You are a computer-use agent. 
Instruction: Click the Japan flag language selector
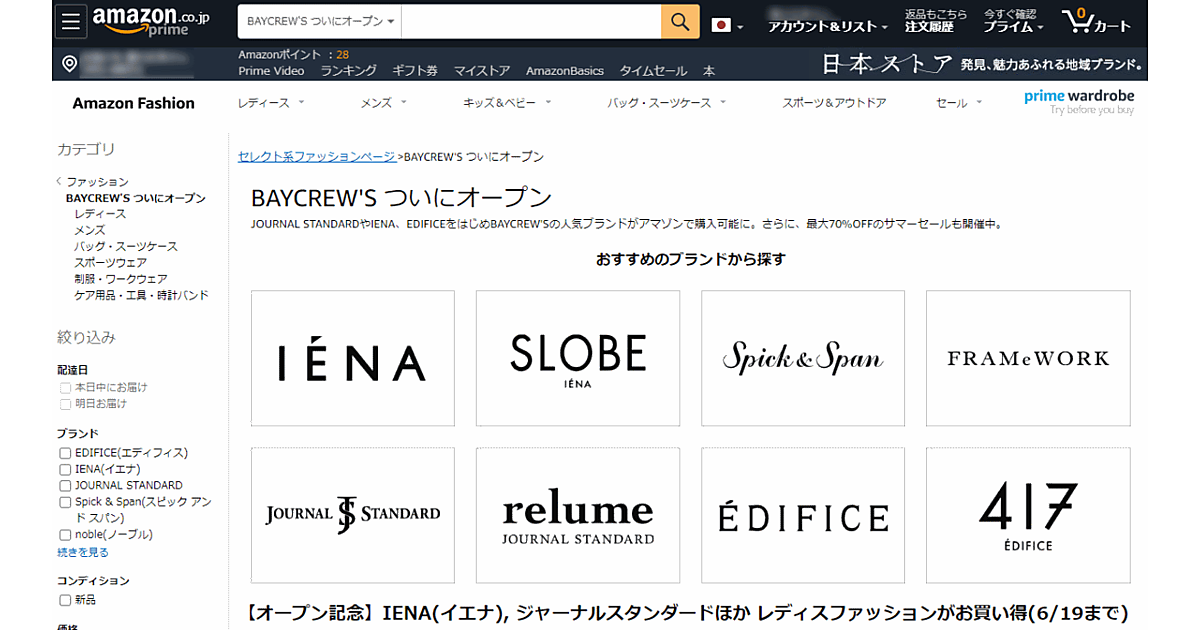point(726,25)
